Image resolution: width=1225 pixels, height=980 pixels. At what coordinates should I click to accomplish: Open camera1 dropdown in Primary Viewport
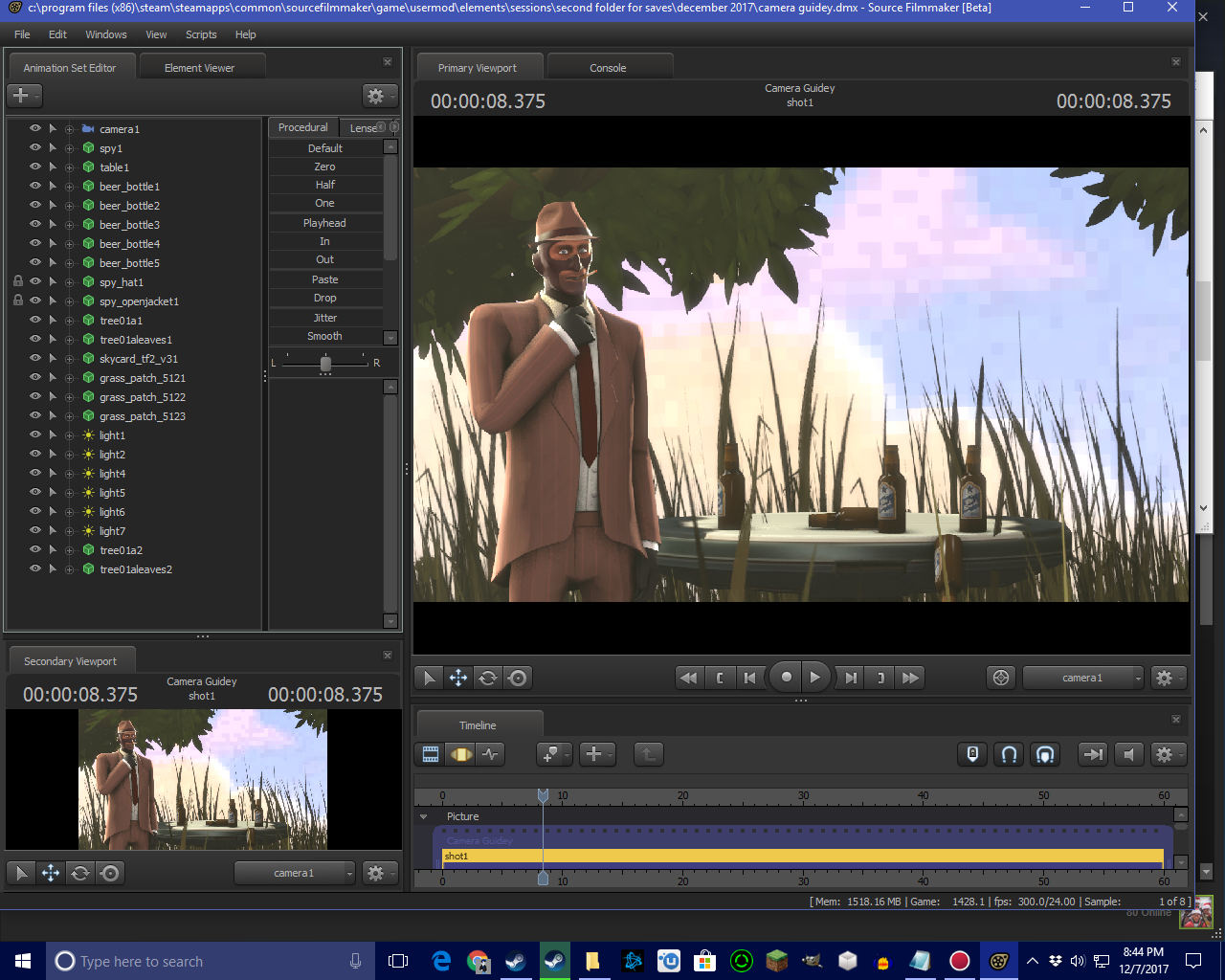(x=1083, y=678)
